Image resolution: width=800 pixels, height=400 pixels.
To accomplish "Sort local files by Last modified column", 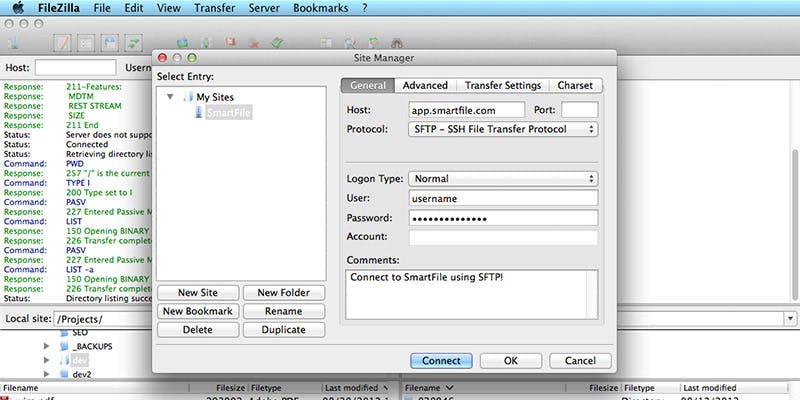I will coord(356,388).
